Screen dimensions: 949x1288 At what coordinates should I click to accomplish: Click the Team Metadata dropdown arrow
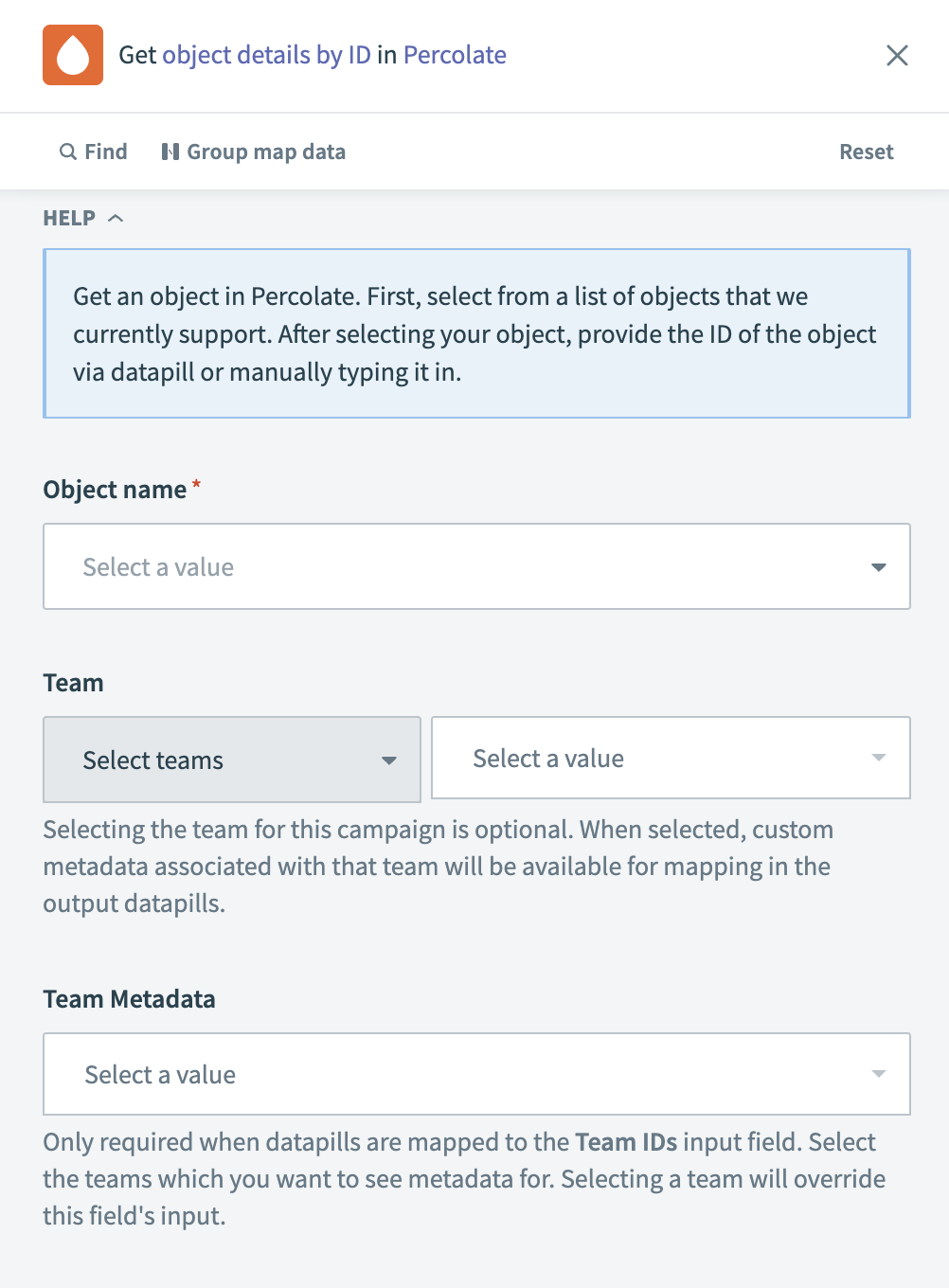[x=878, y=1074]
